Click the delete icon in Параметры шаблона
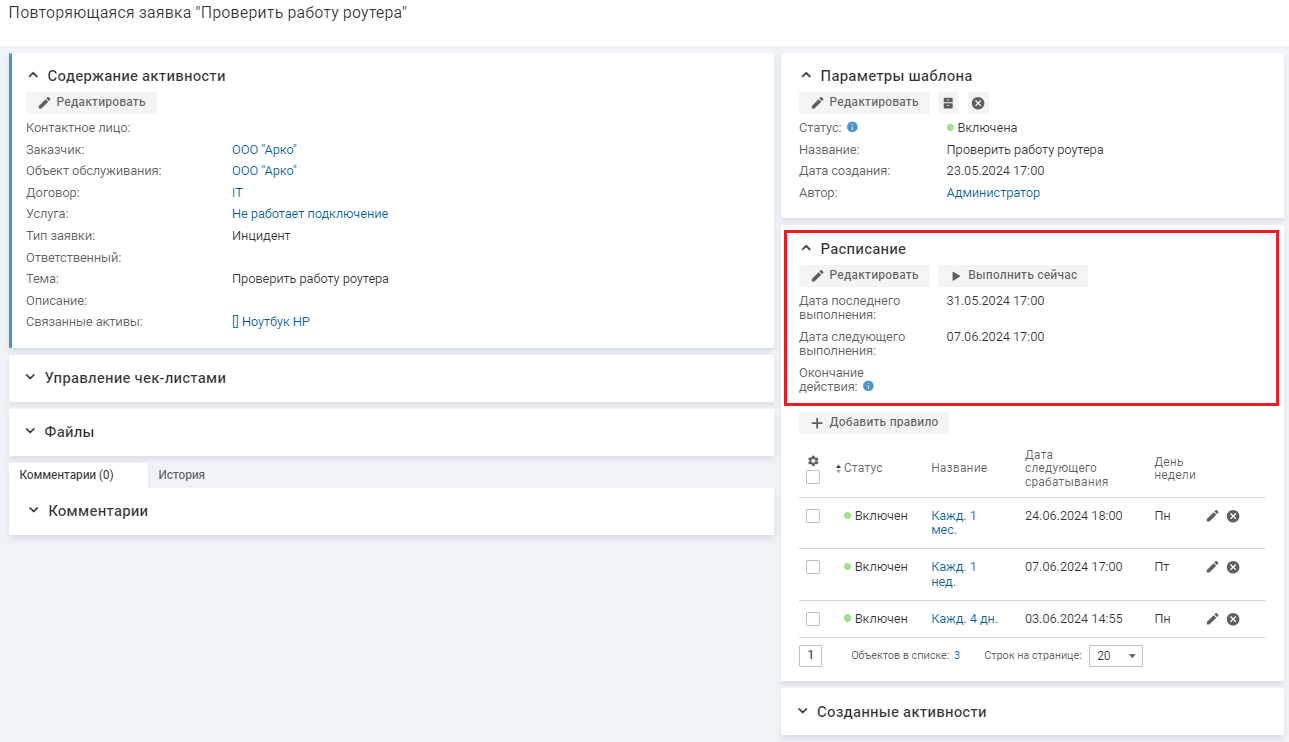 (978, 103)
